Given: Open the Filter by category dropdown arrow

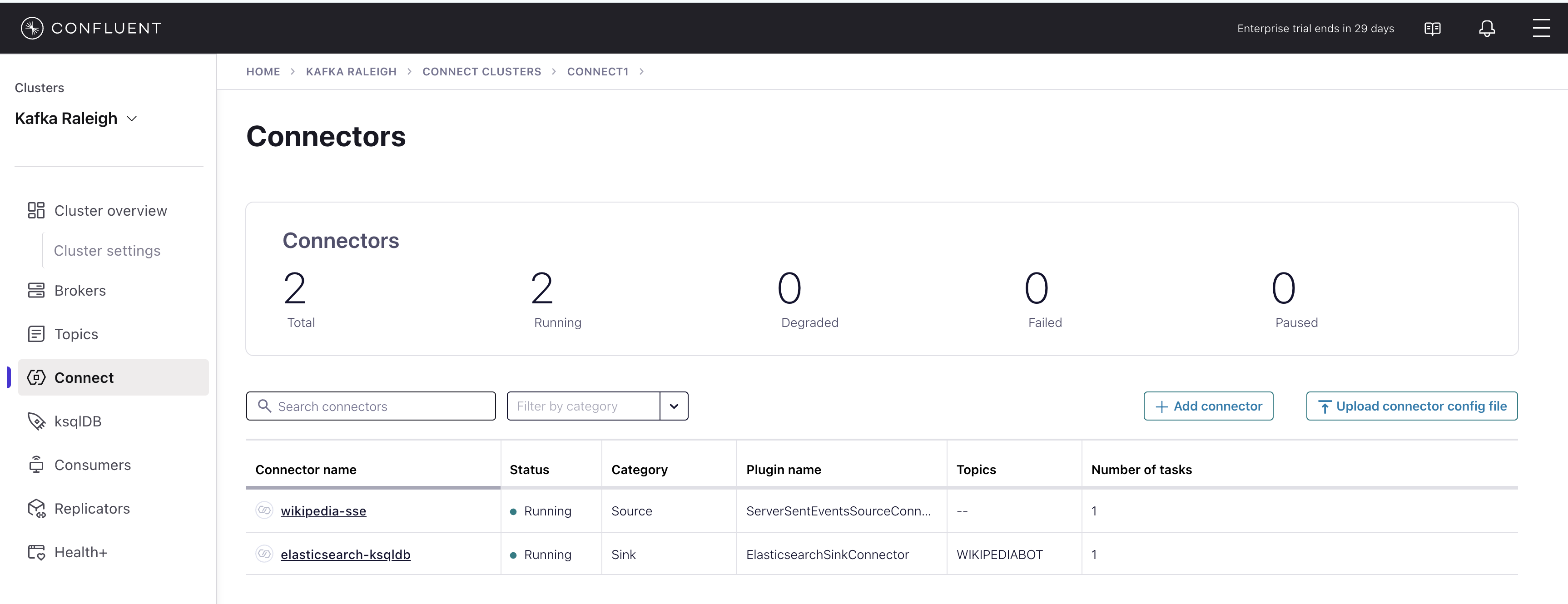Looking at the screenshot, I should click(x=674, y=406).
